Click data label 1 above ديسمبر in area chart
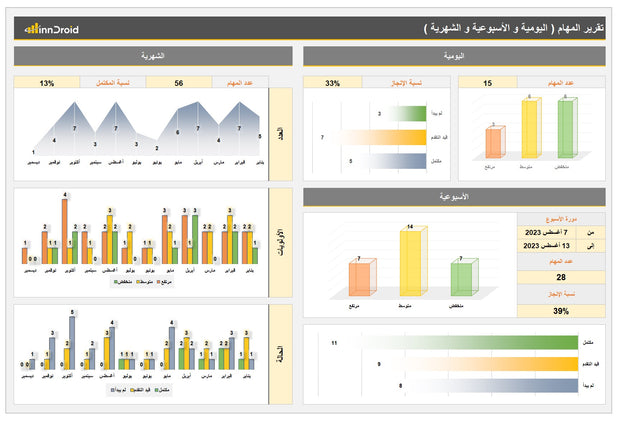 (33, 152)
